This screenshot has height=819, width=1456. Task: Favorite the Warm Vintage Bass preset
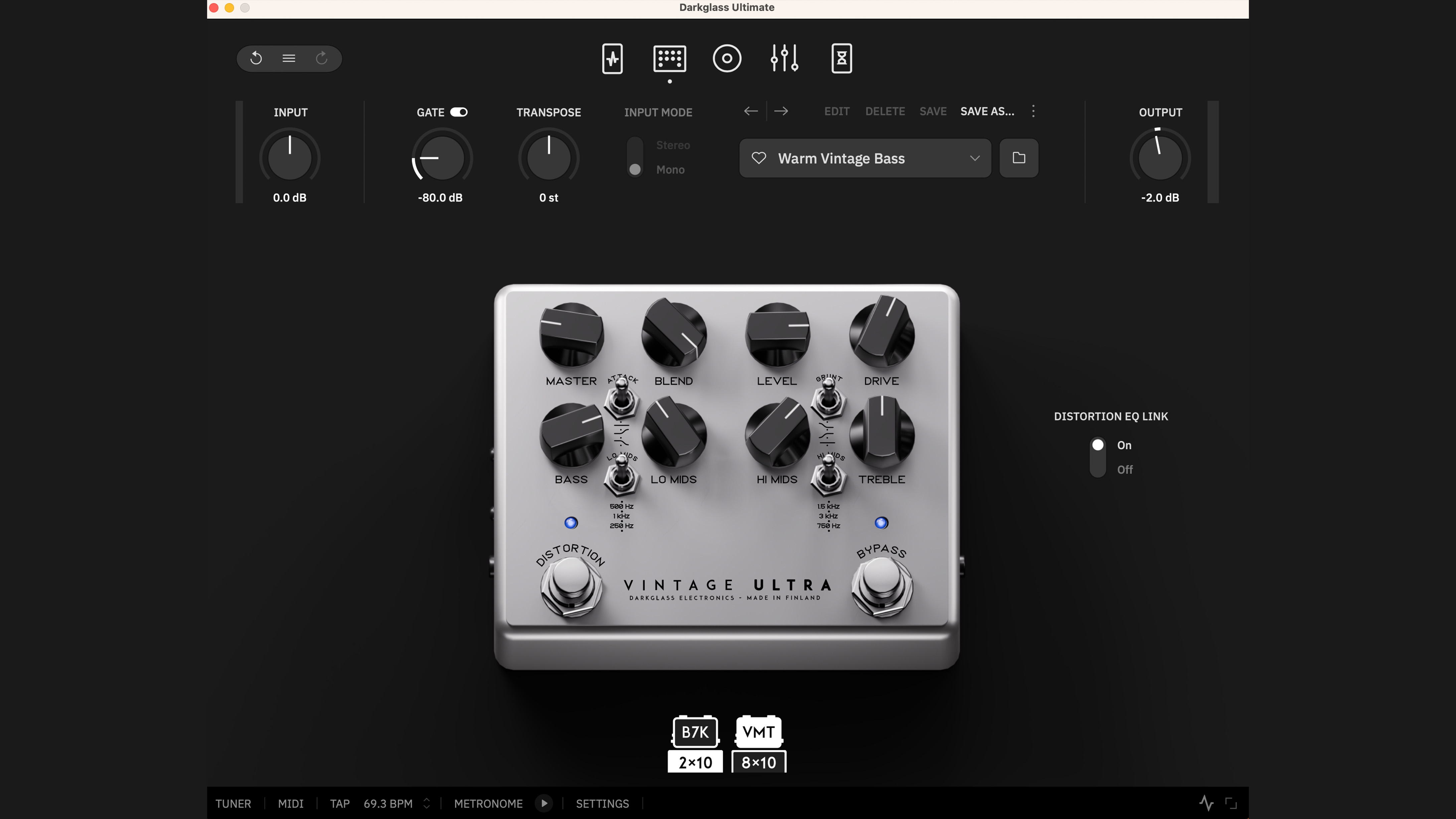[x=759, y=158]
